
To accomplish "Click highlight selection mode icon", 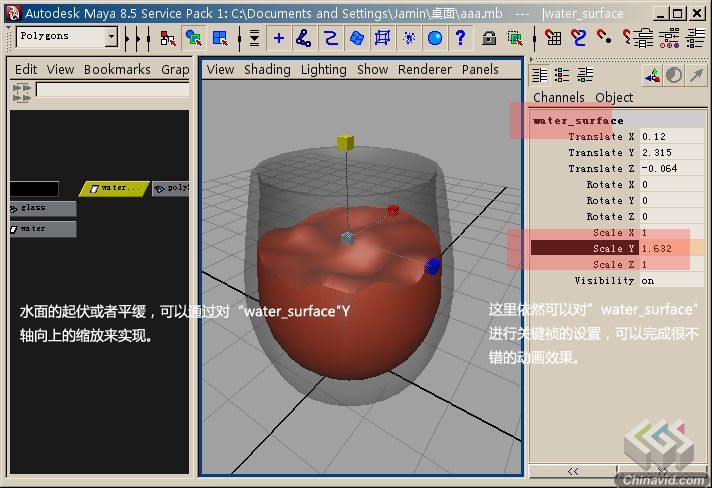I will (515, 38).
